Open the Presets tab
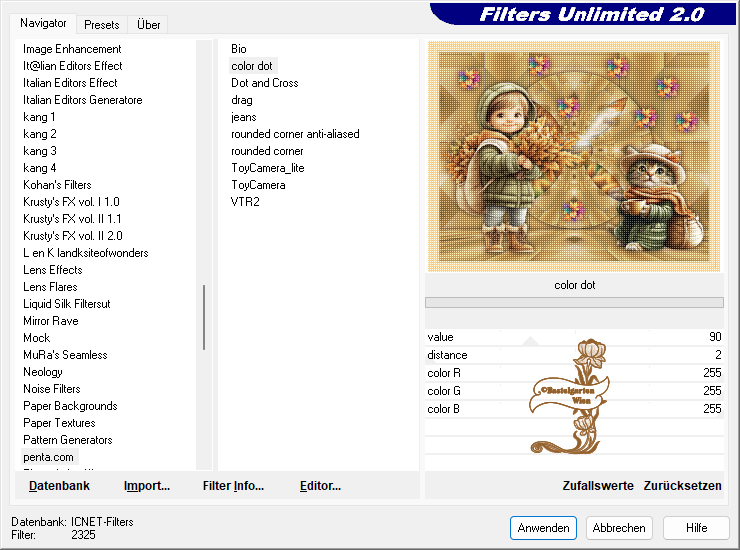740x550 pixels. tap(101, 25)
